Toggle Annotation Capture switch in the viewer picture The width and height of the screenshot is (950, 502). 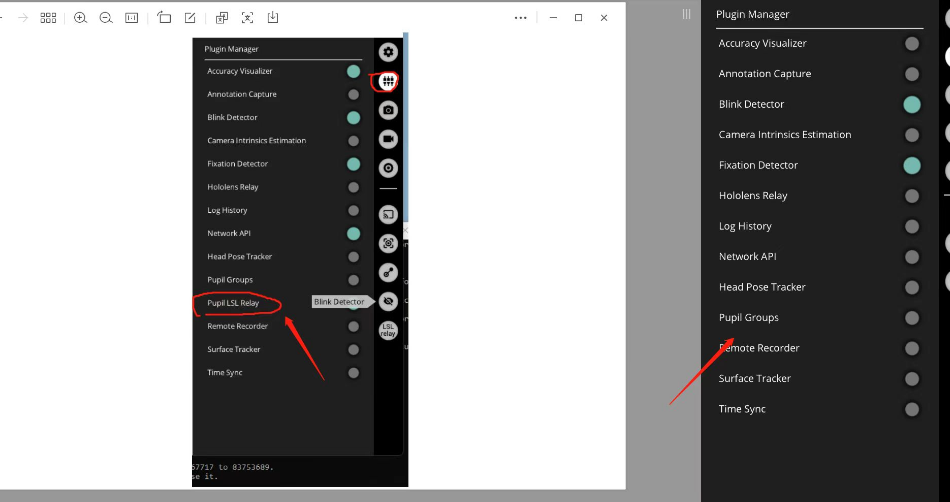(353, 94)
